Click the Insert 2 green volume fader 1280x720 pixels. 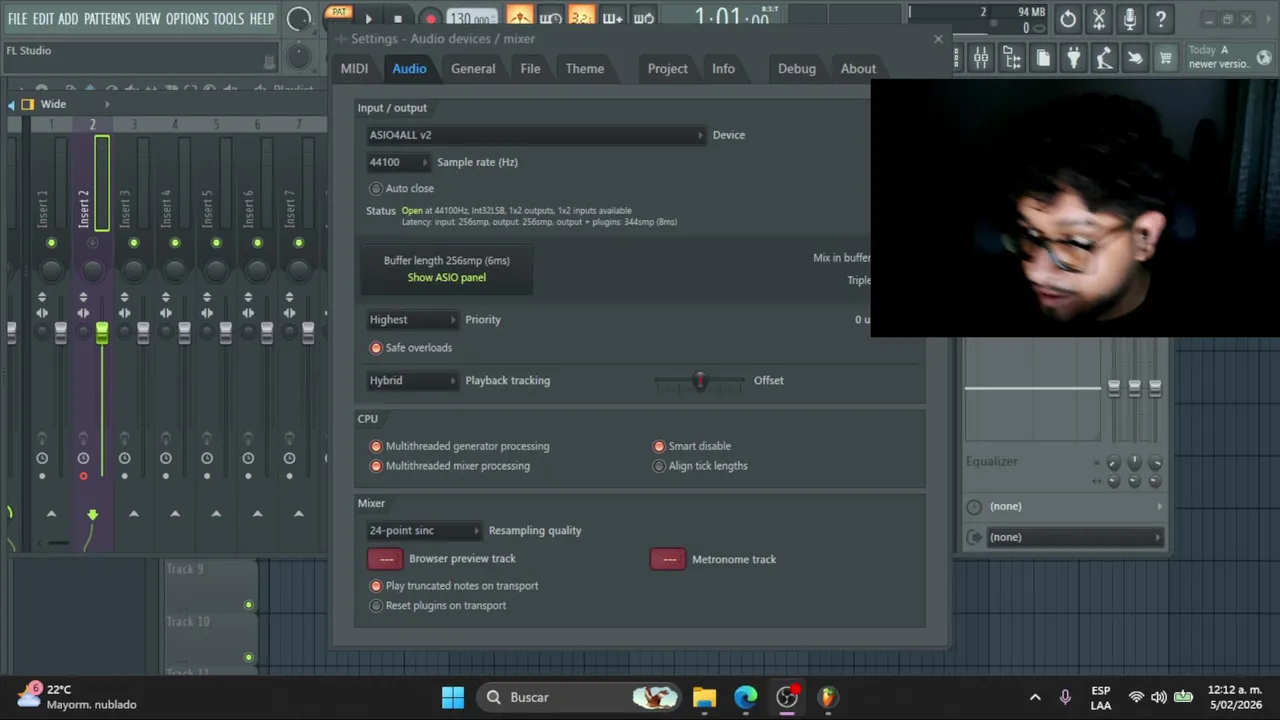(102, 332)
